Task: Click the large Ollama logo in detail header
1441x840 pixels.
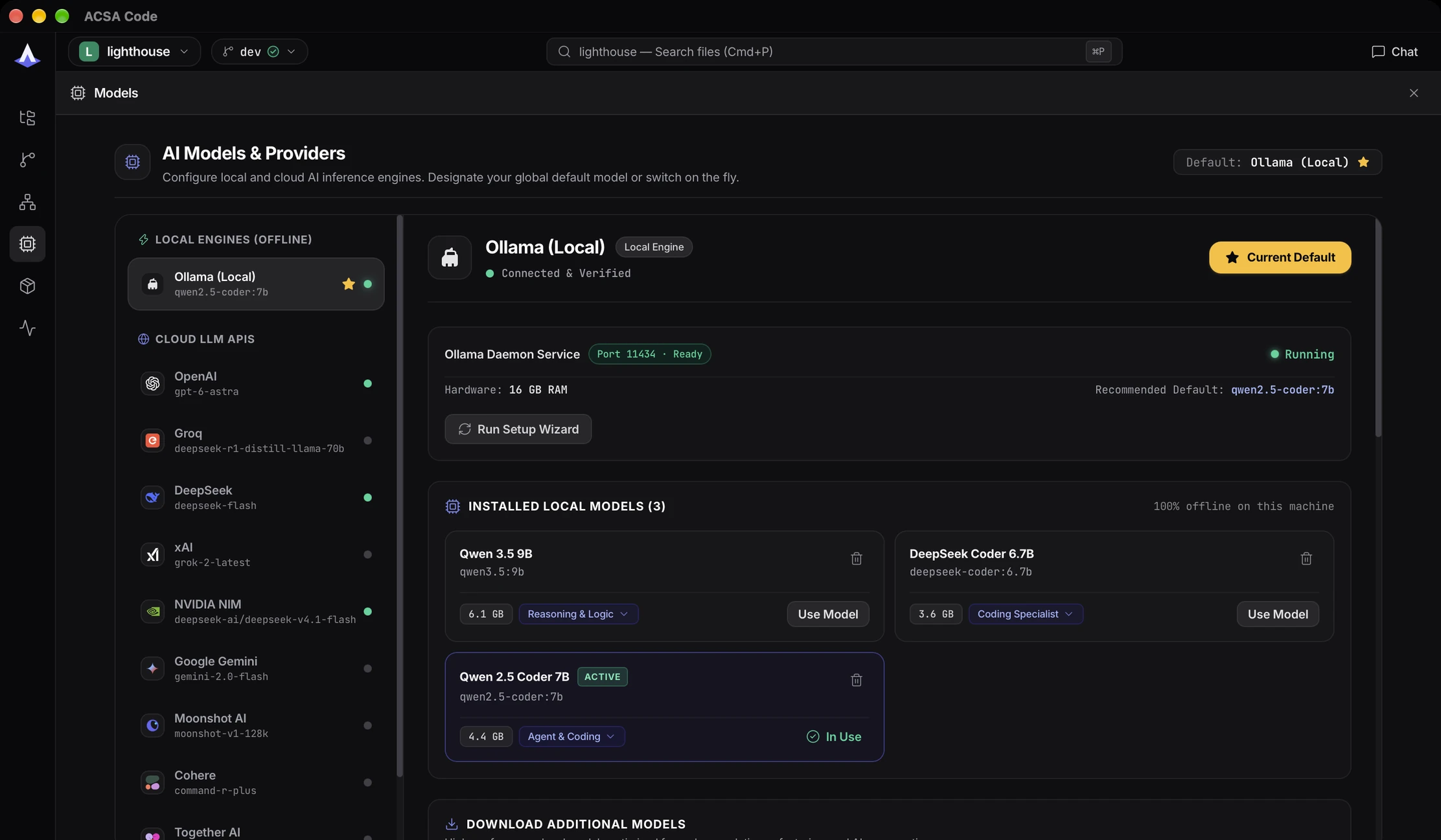Action: 450,257
